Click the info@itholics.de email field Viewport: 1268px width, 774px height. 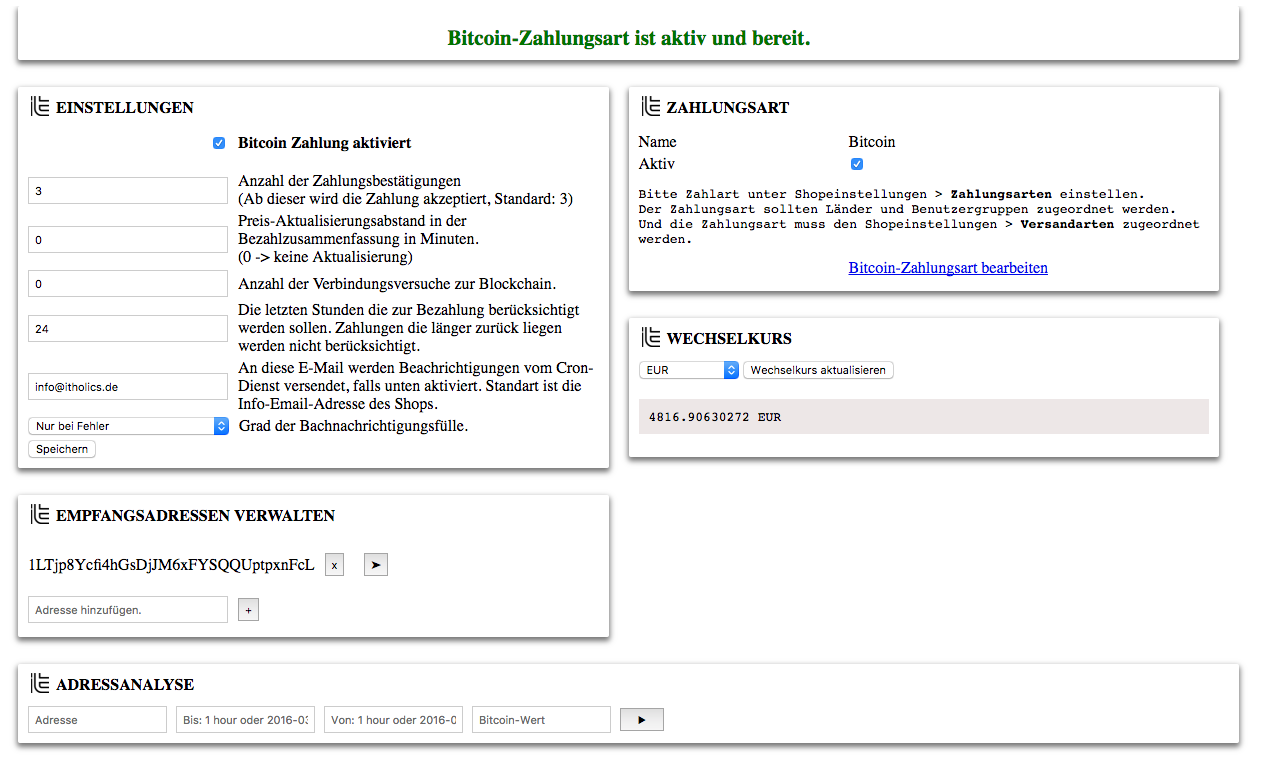[128, 386]
